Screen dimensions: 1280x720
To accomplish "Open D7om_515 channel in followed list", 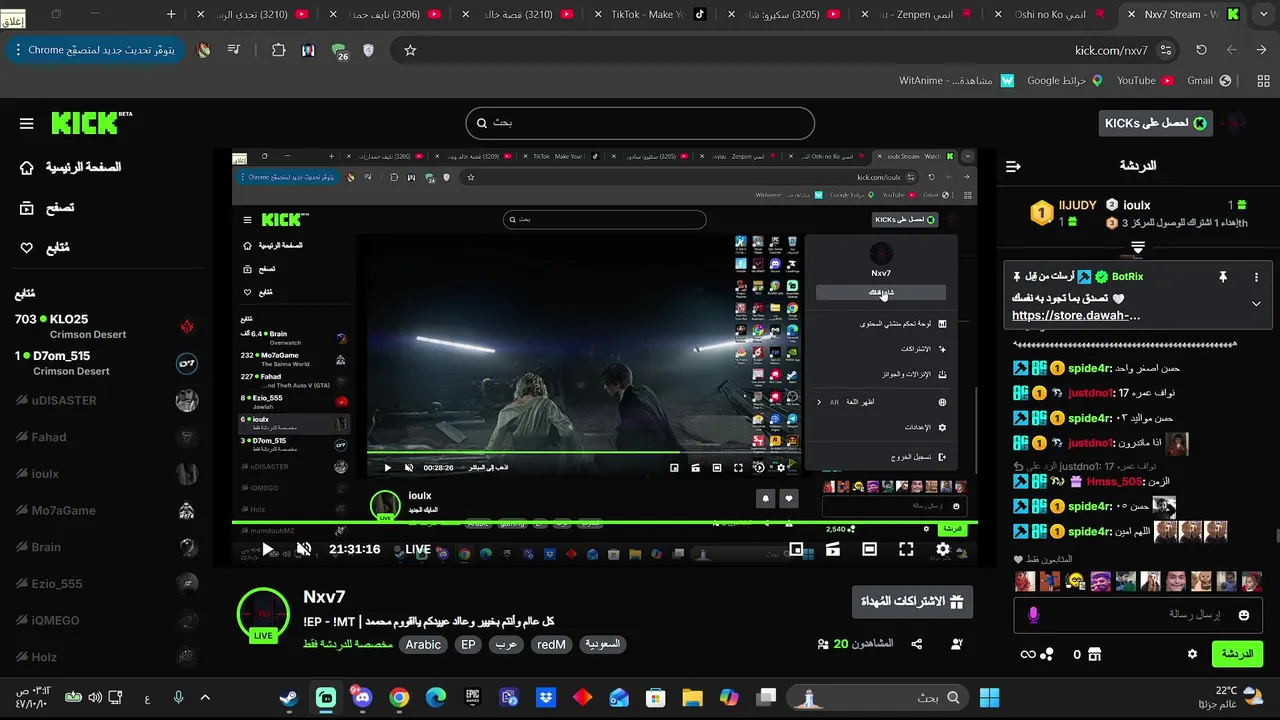I will click(106, 363).
